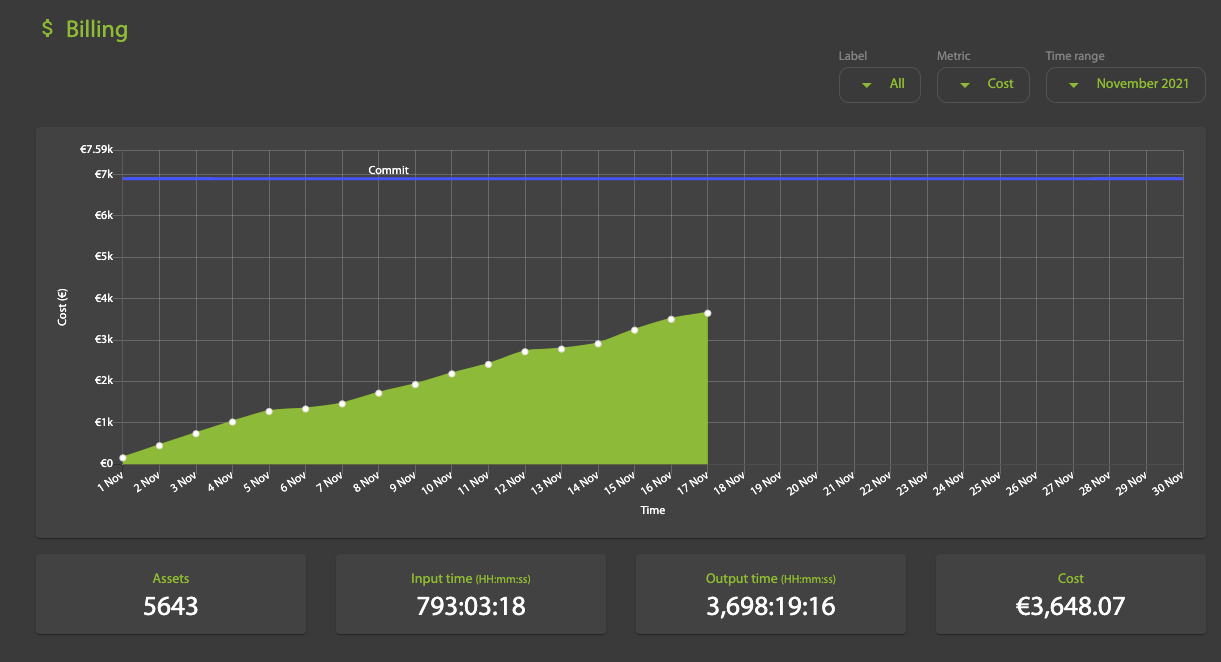Click the data point for 17 Nov

click(x=708, y=313)
